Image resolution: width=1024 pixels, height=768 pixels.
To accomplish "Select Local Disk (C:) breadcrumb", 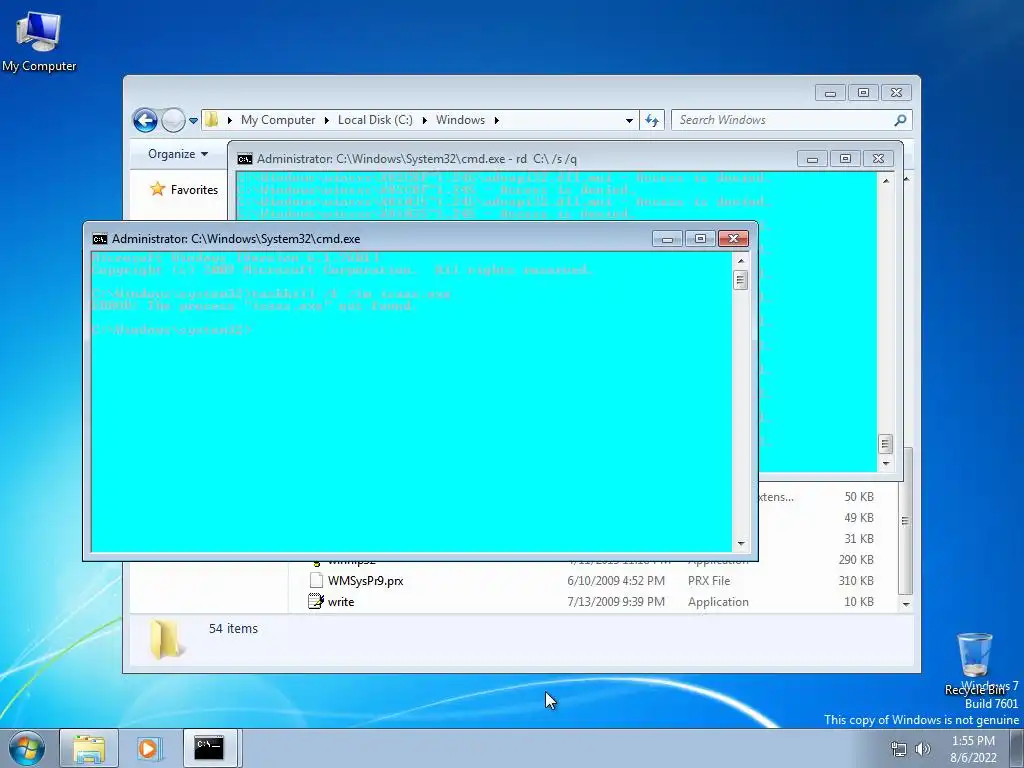I will pos(375,120).
